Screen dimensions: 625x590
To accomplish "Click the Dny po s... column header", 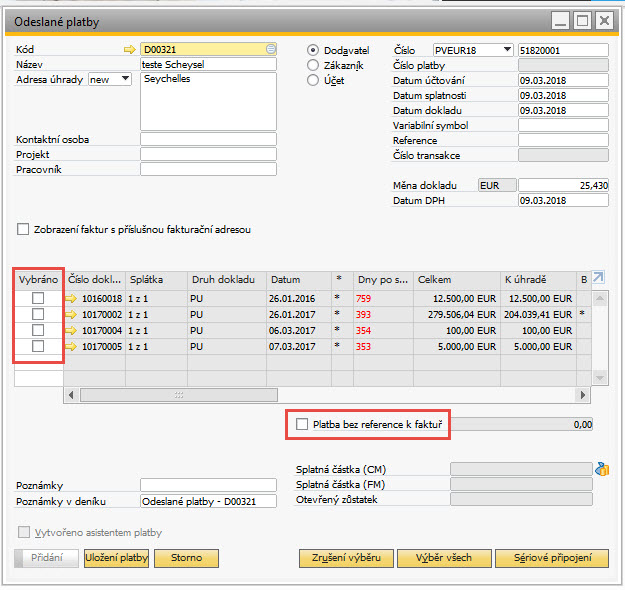I will click(383, 279).
